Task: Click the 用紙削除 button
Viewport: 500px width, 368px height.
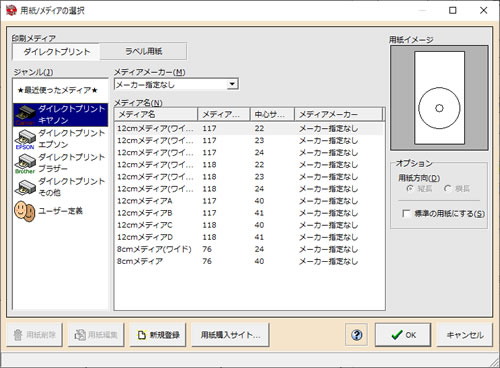Action: click(34, 335)
